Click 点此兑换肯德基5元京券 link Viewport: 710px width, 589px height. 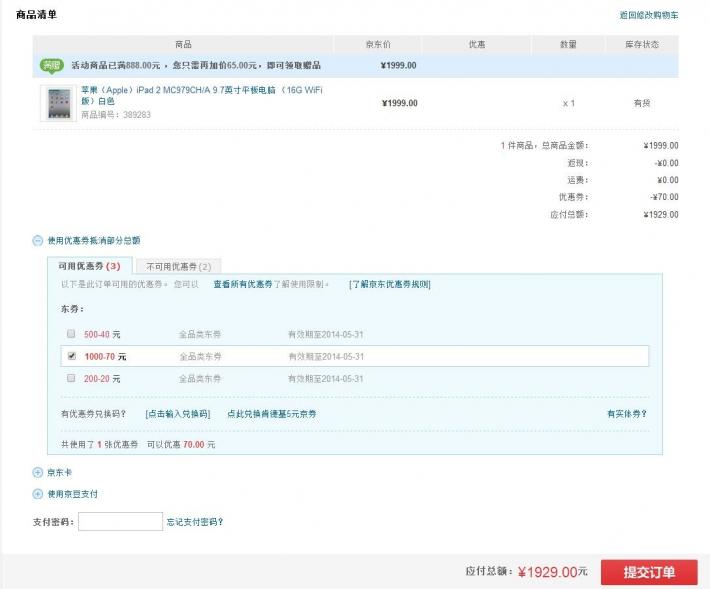(271, 413)
